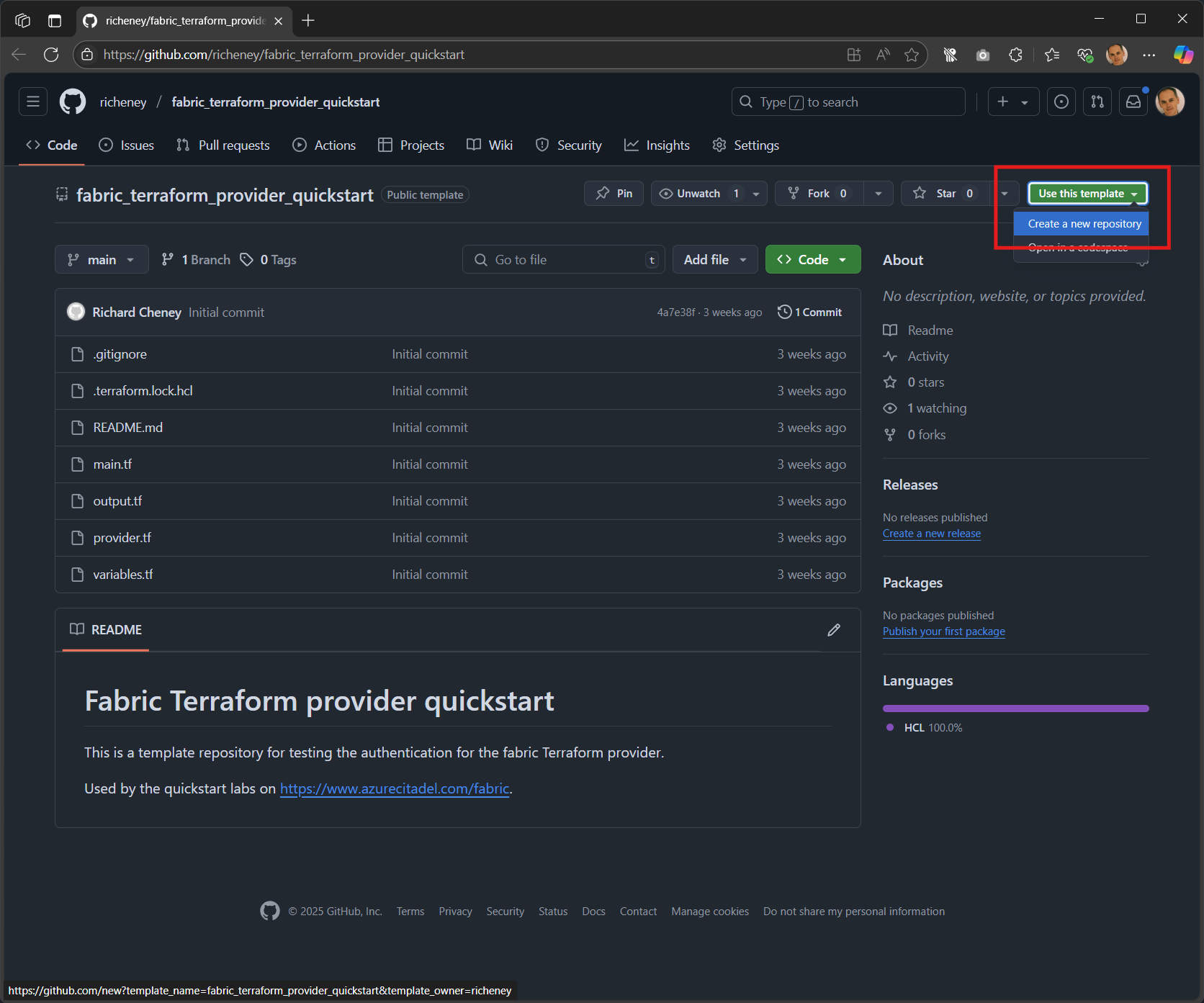This screenshot has width=1204, height=1003.
Task: Follow the azurecitadel.com/fabric link
Action: pyautogui.click(x=394, y=788)
